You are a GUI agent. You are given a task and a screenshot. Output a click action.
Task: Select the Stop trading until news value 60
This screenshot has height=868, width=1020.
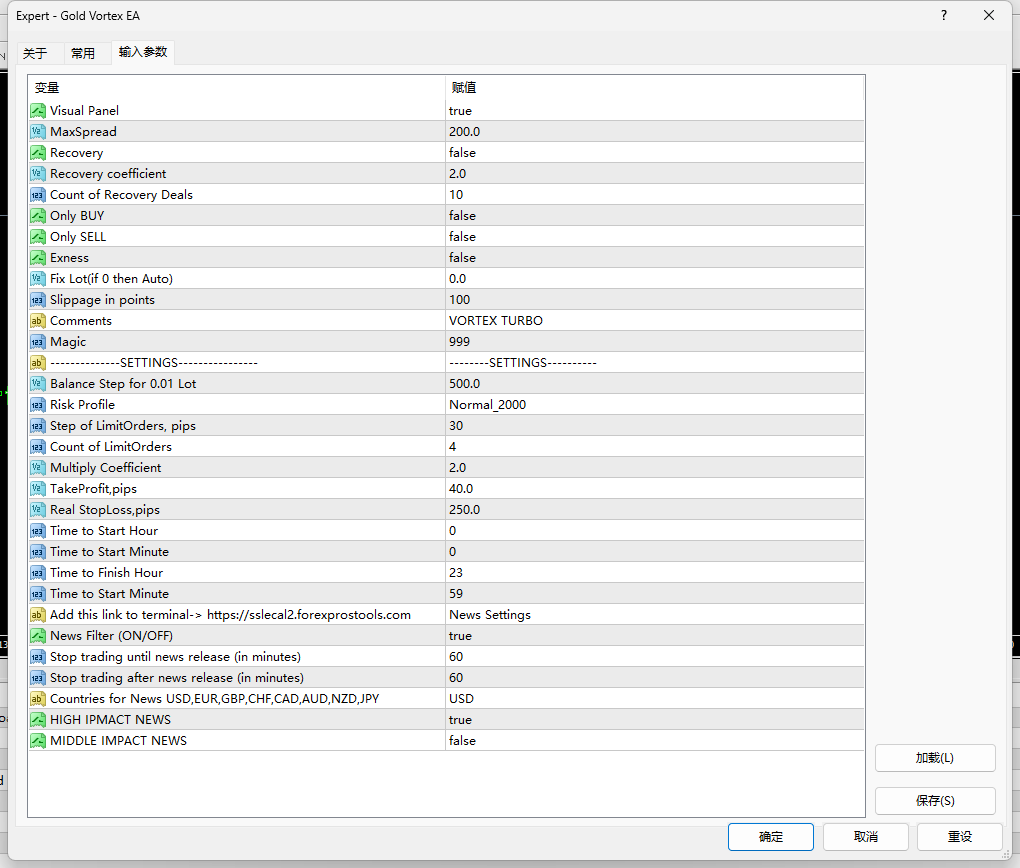[x=456, y=657]
